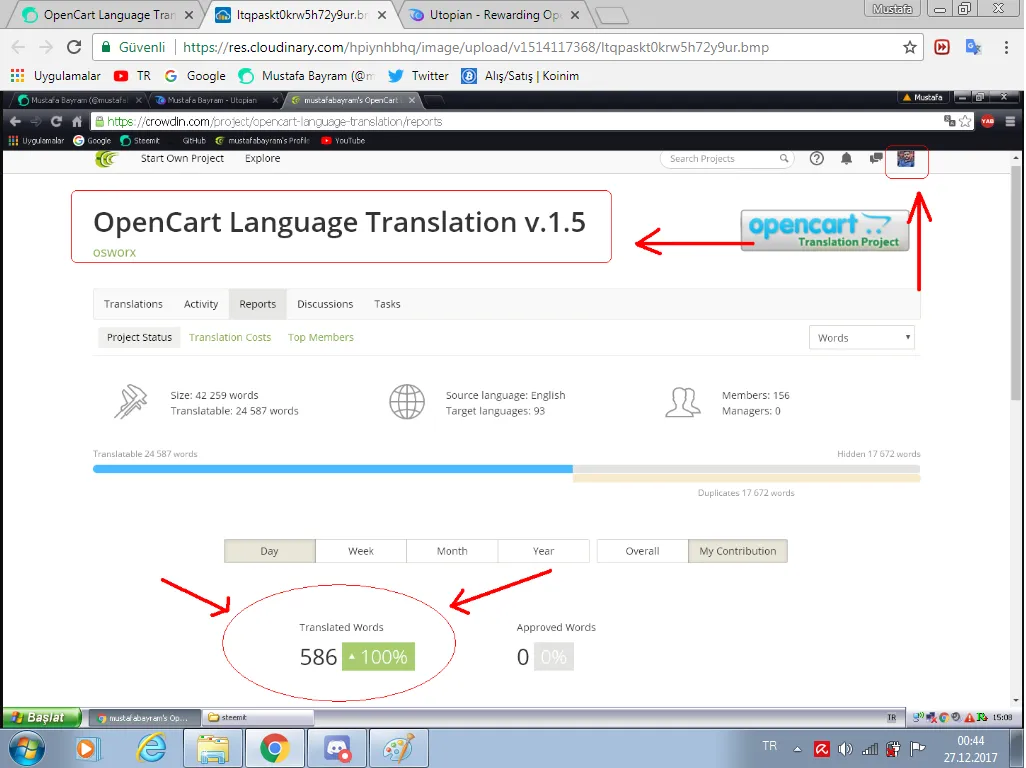Select the Day period toggle
The width and height of the screenshot is (1026, 768).
[x=270, y=551]
